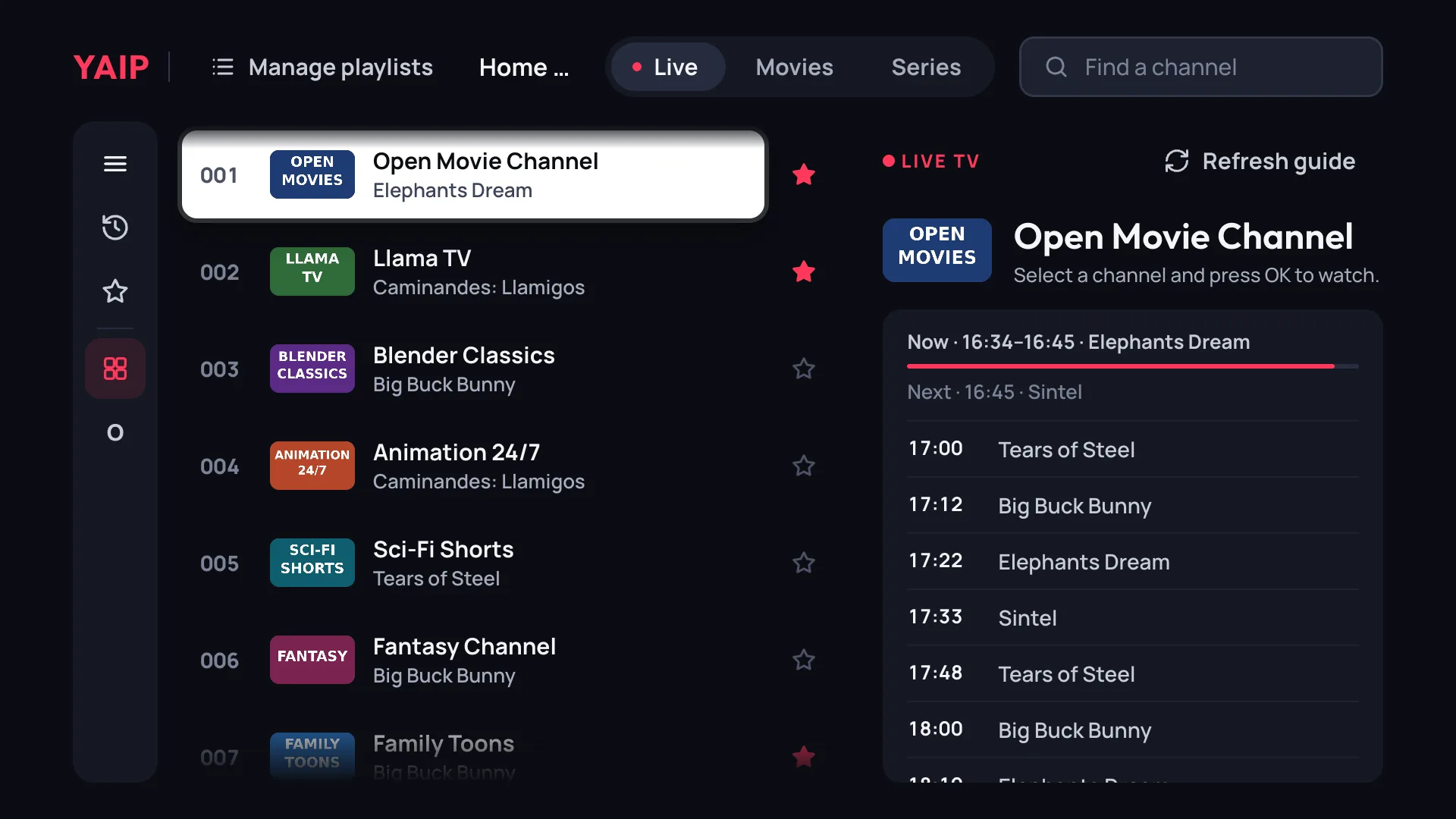Favorite Animation 24/7 with its star
1456x819 pixels.
click(804, 466)
